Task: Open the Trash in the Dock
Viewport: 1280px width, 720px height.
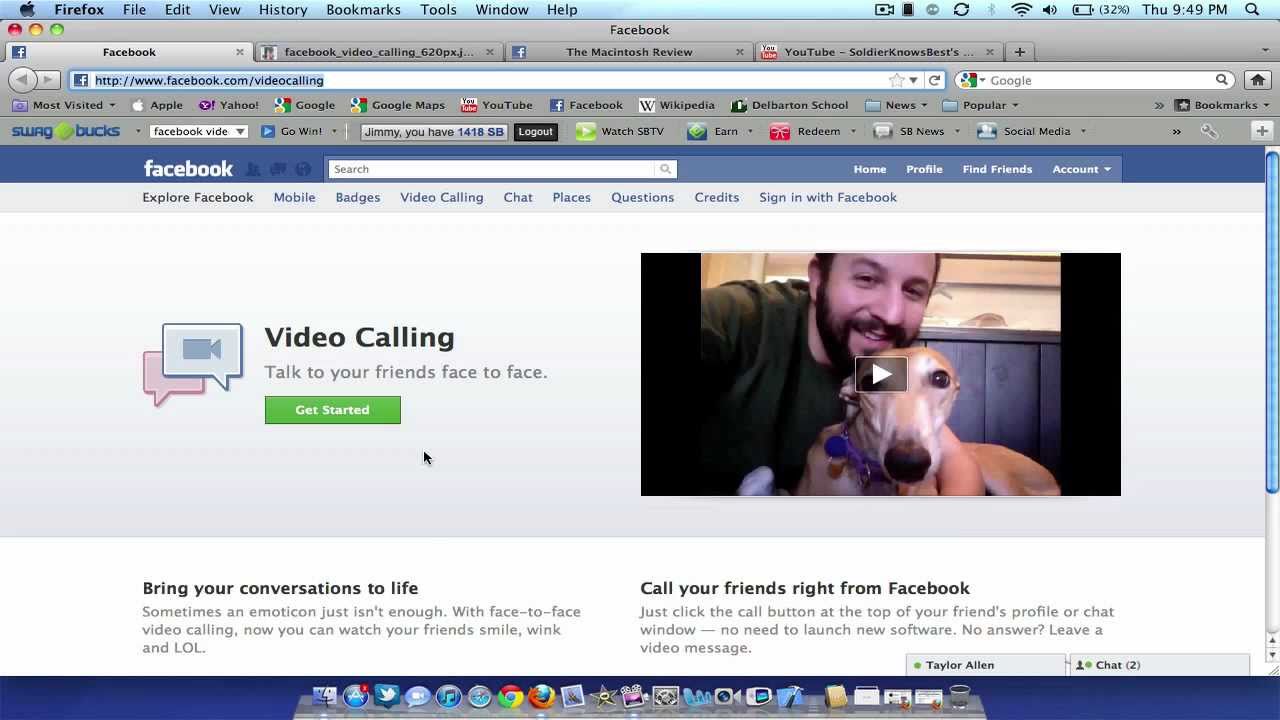Action: coord(959,696)
